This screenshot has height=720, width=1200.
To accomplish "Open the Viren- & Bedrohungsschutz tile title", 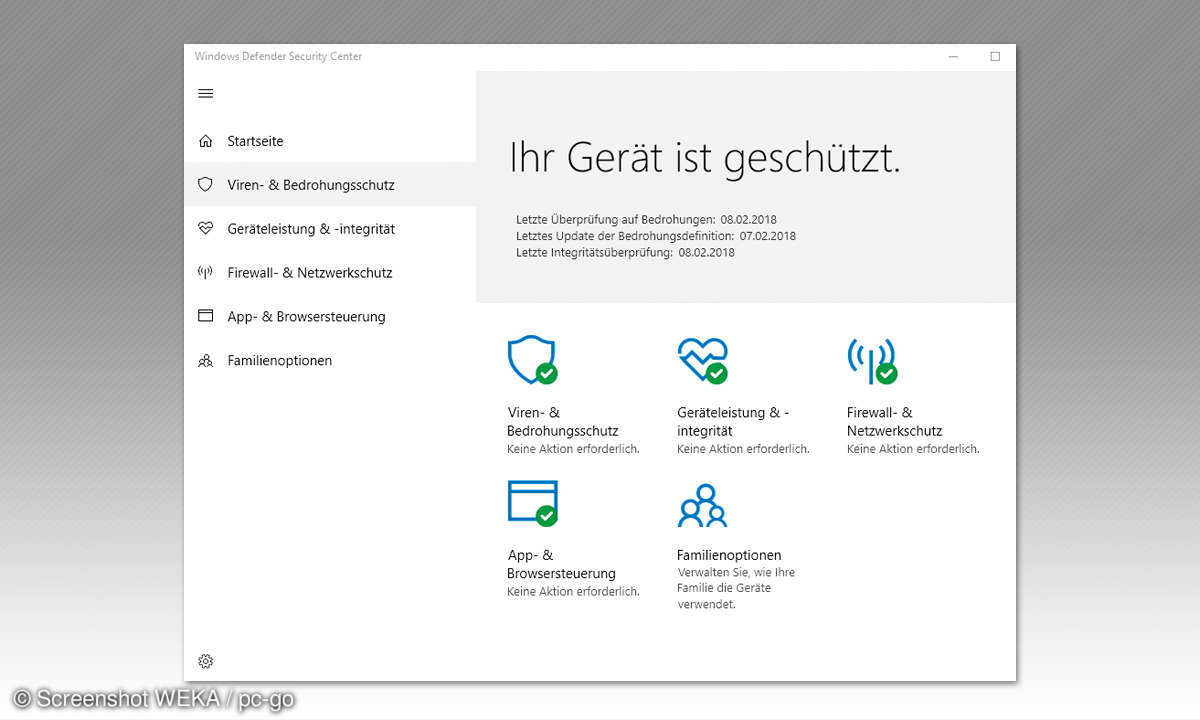I will coord(563,421).
